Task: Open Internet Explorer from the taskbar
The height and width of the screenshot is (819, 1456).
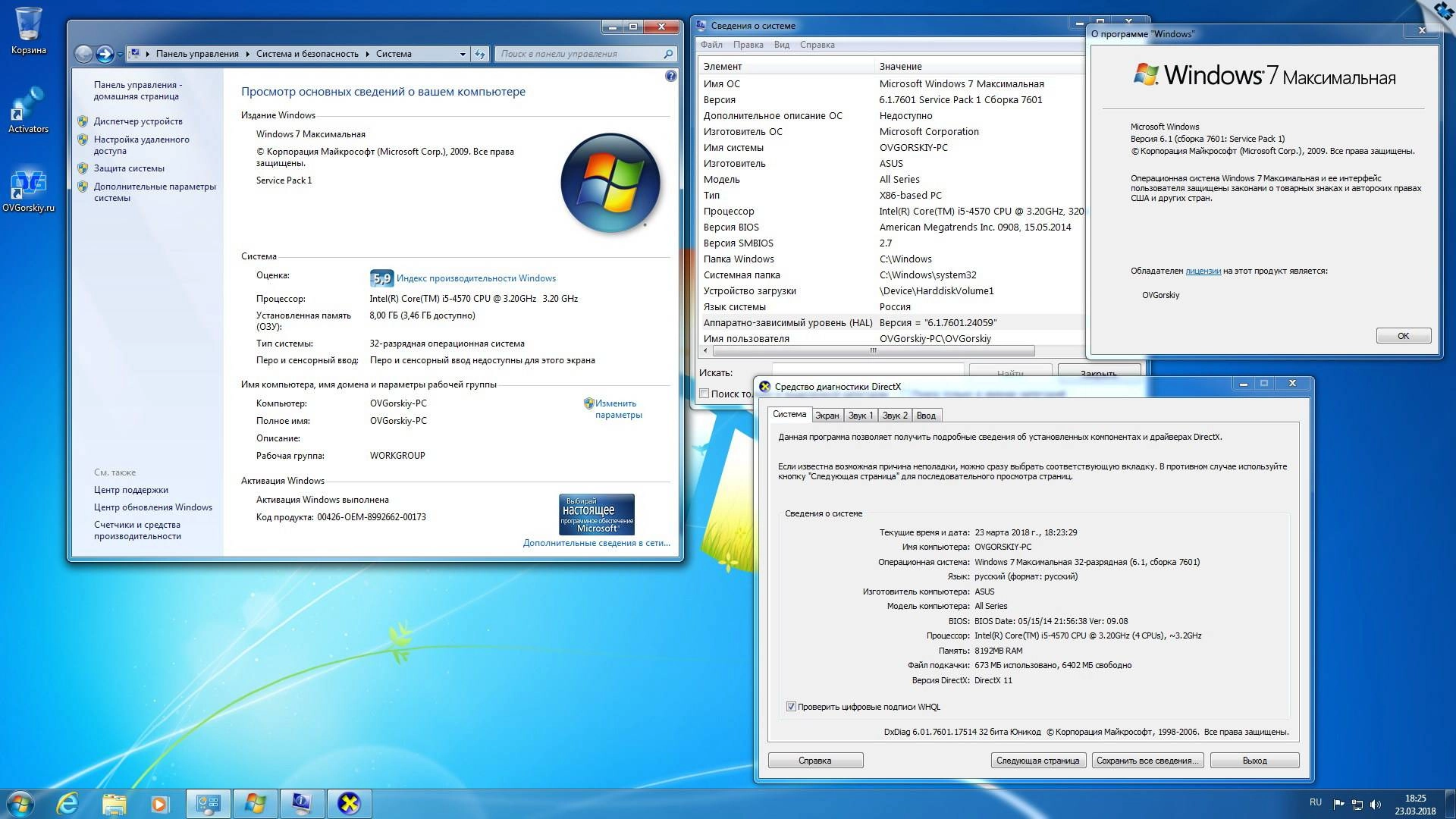Action: click(x=67, y=803)
